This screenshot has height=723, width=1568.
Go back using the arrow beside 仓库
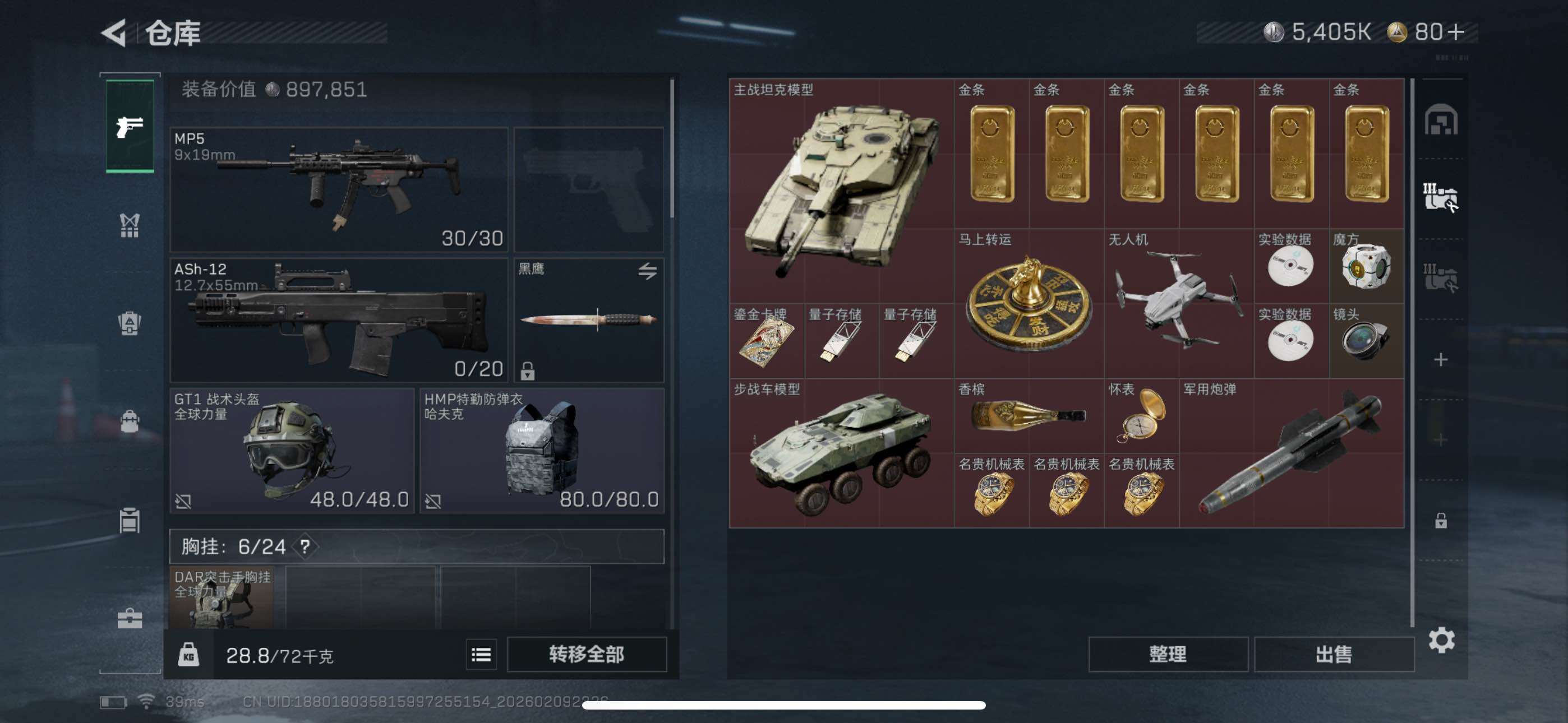114,33
